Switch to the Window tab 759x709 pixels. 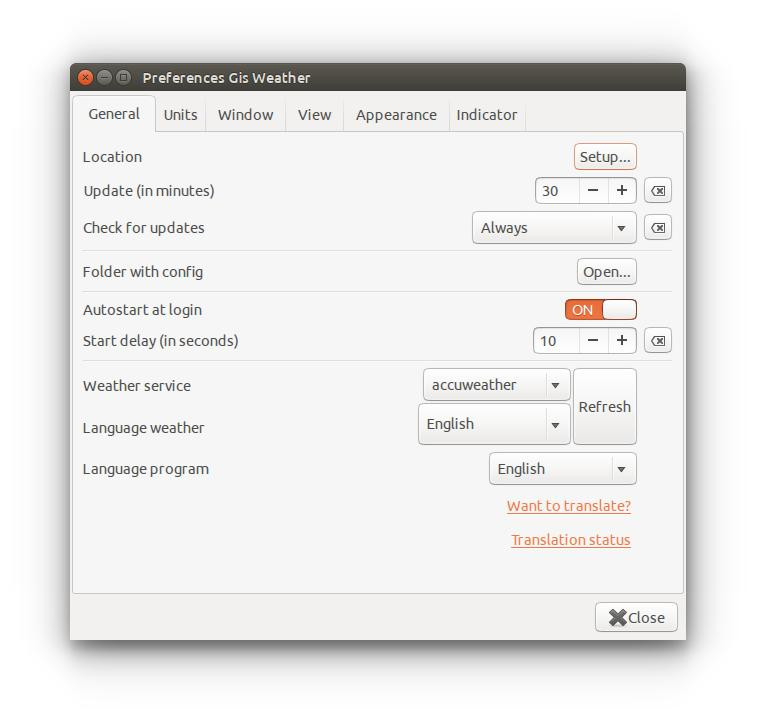[245, 115]
